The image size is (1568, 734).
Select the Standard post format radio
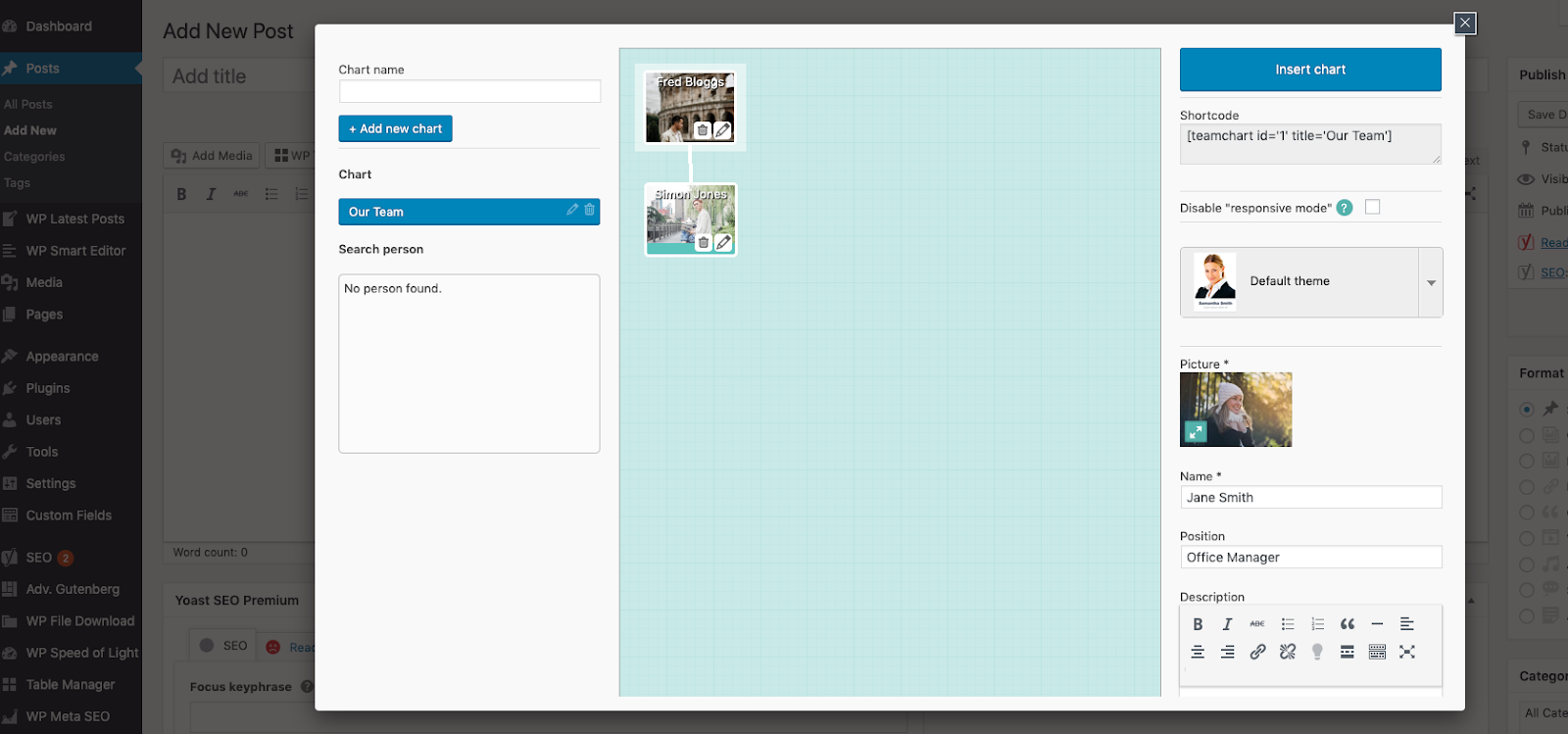click(1527, 409)
